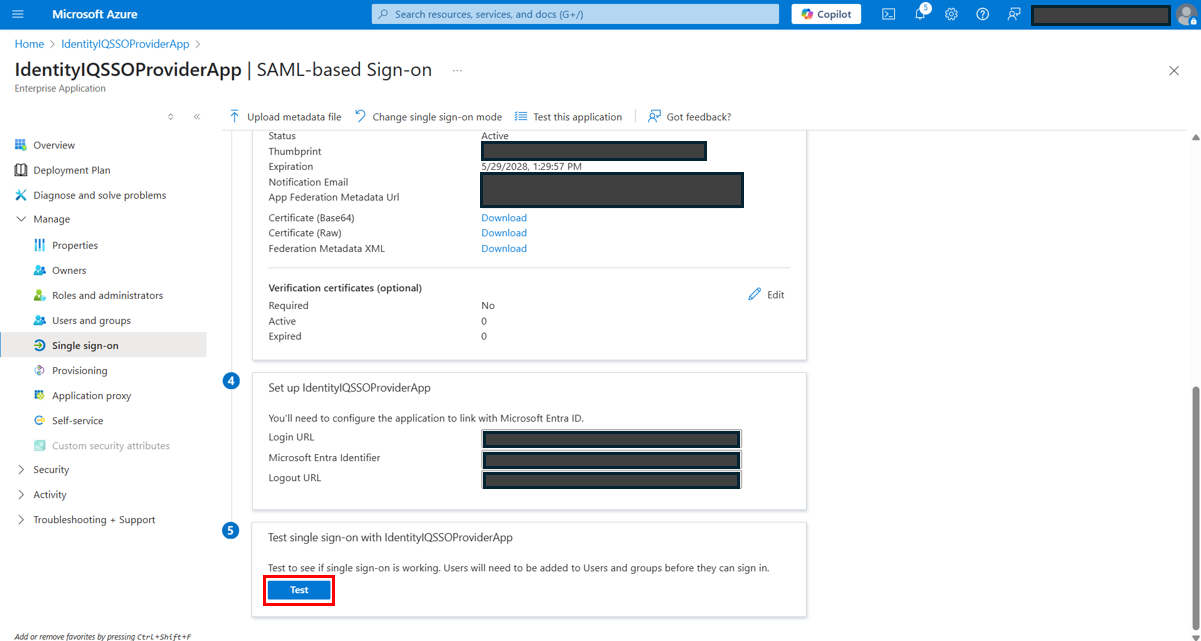Edit verification certificates

click(x=766, y=295)
